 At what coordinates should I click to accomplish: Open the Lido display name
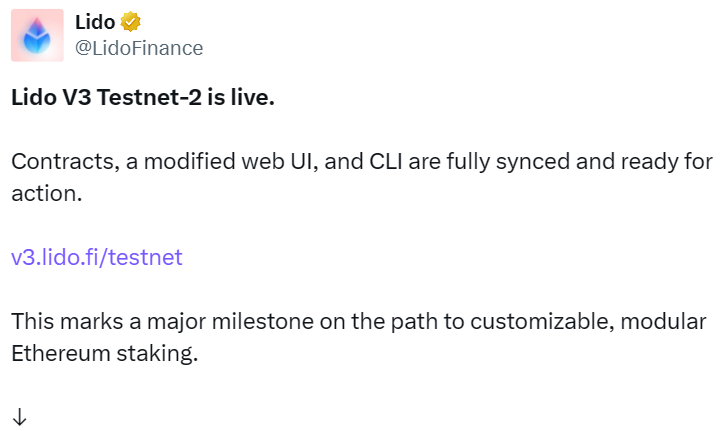pos(97,21)
